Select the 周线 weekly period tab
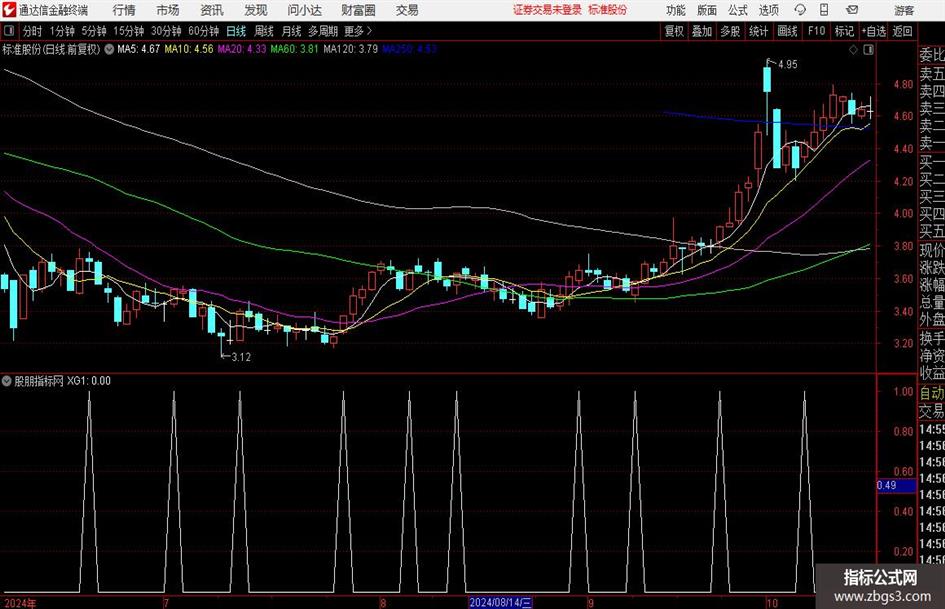The image size is (945, 609). (x=264, y=31)
